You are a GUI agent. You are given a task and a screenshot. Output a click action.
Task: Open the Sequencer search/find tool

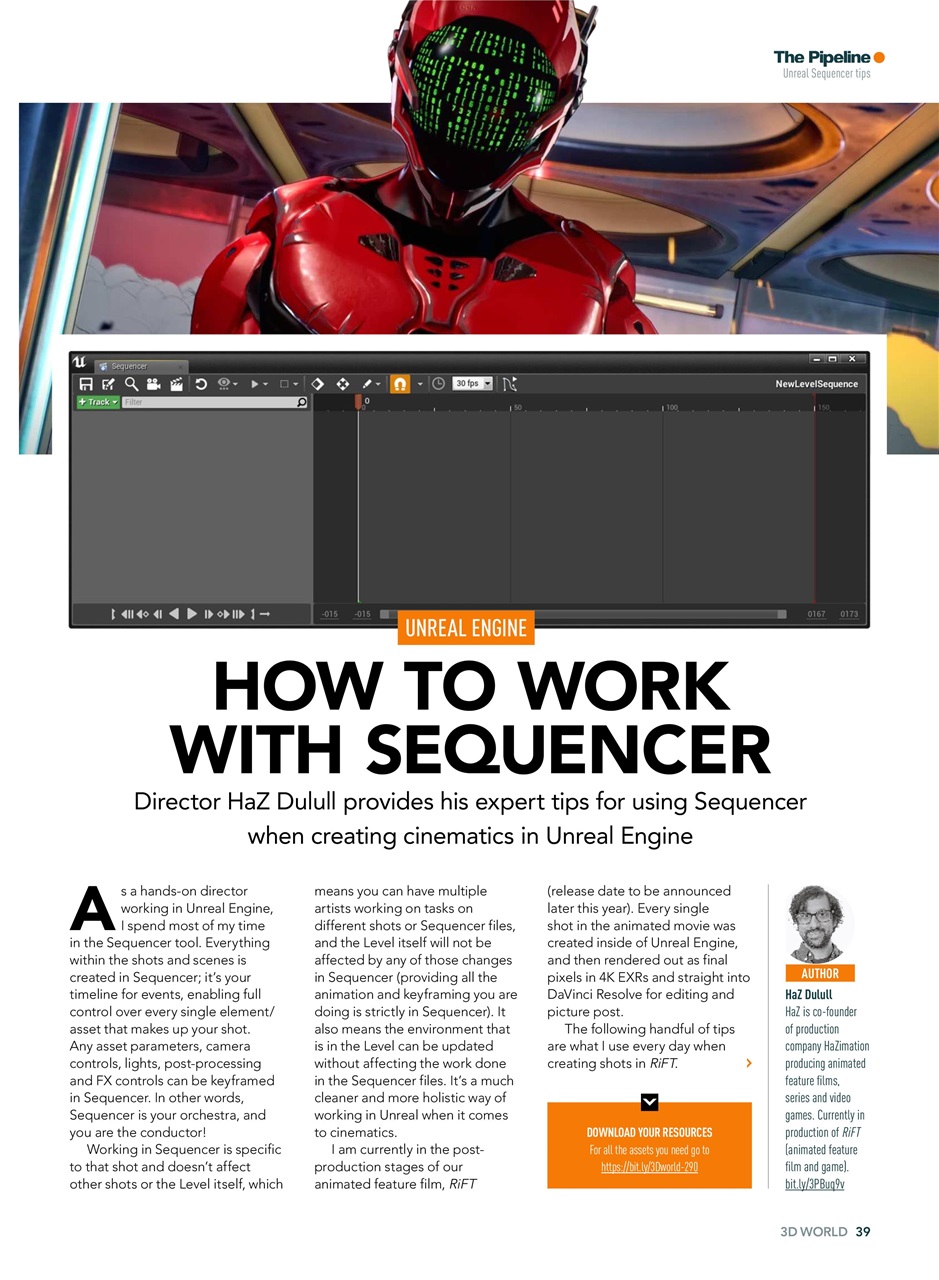click(130, 383)
